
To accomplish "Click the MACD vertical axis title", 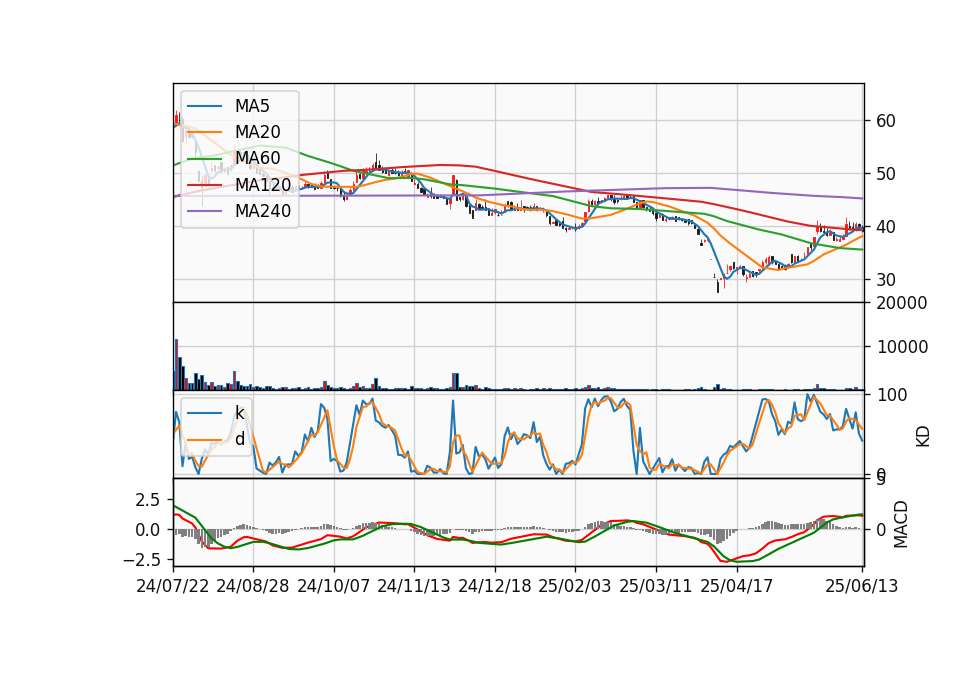I will coord(901,524).
